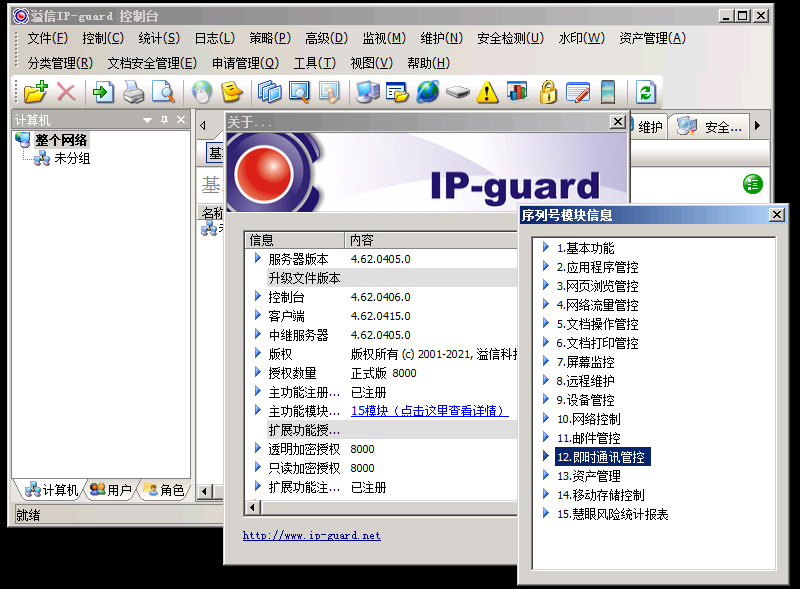The height and width of the screenshot is (589, 800).
Task: Click the globe with mouse icon
Action: (202, 93)
